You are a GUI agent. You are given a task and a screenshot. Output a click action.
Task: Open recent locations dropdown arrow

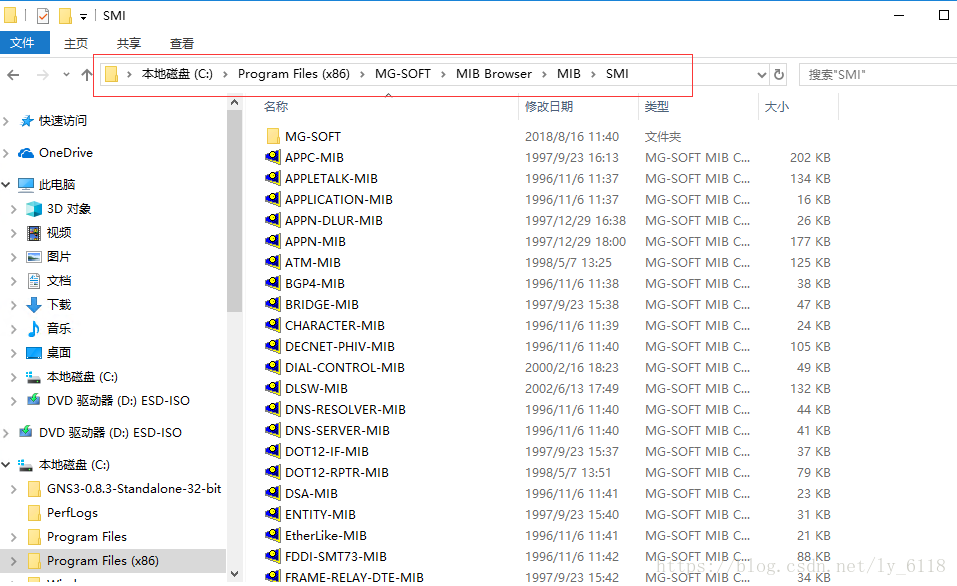click(66, 74)
